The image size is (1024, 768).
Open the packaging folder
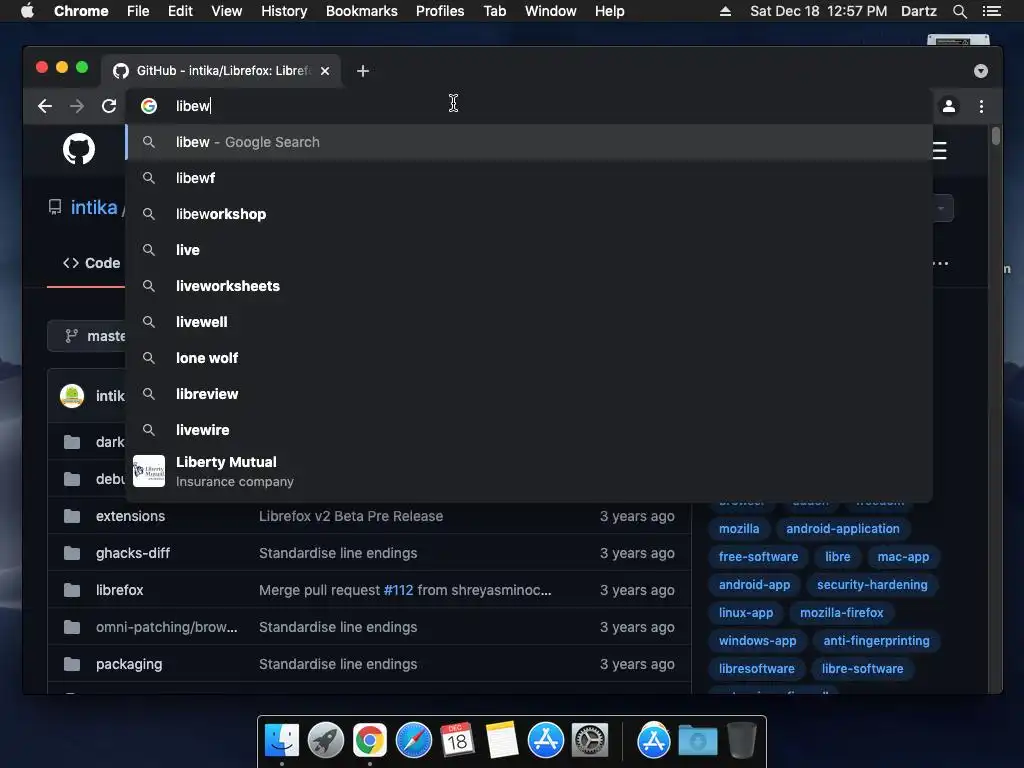129,664
